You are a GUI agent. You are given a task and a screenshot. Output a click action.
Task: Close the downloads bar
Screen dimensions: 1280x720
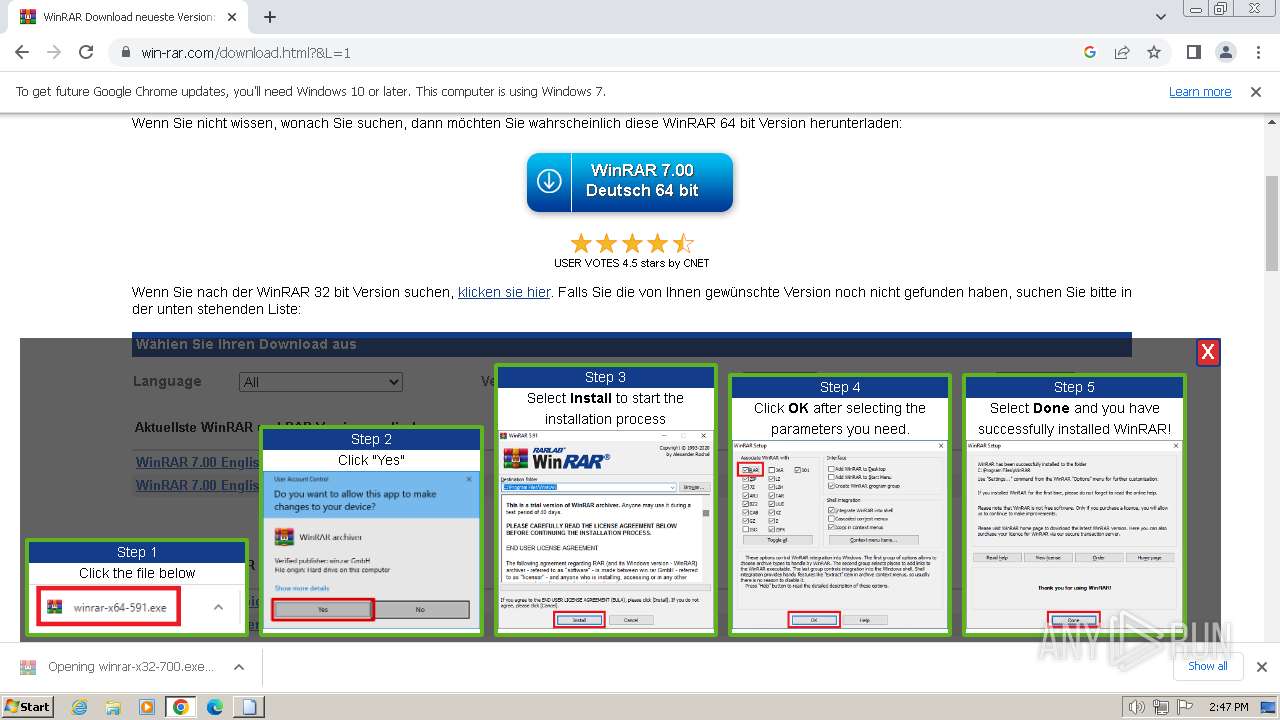[x=1261, y=667]
